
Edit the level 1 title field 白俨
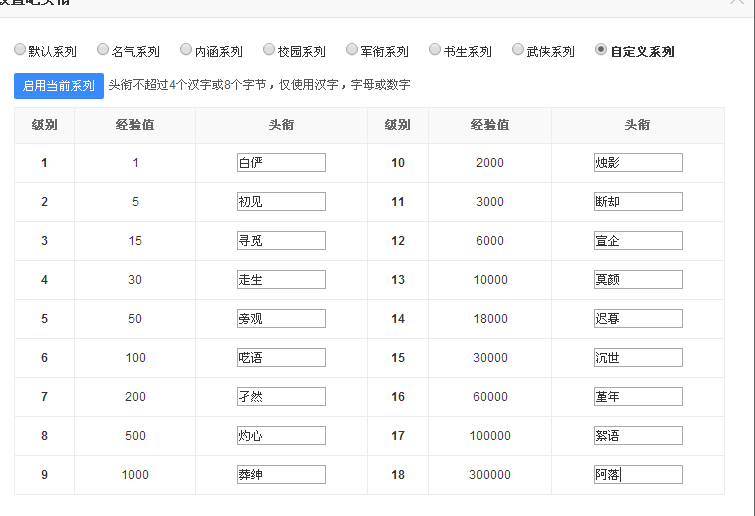click(281, 162)
